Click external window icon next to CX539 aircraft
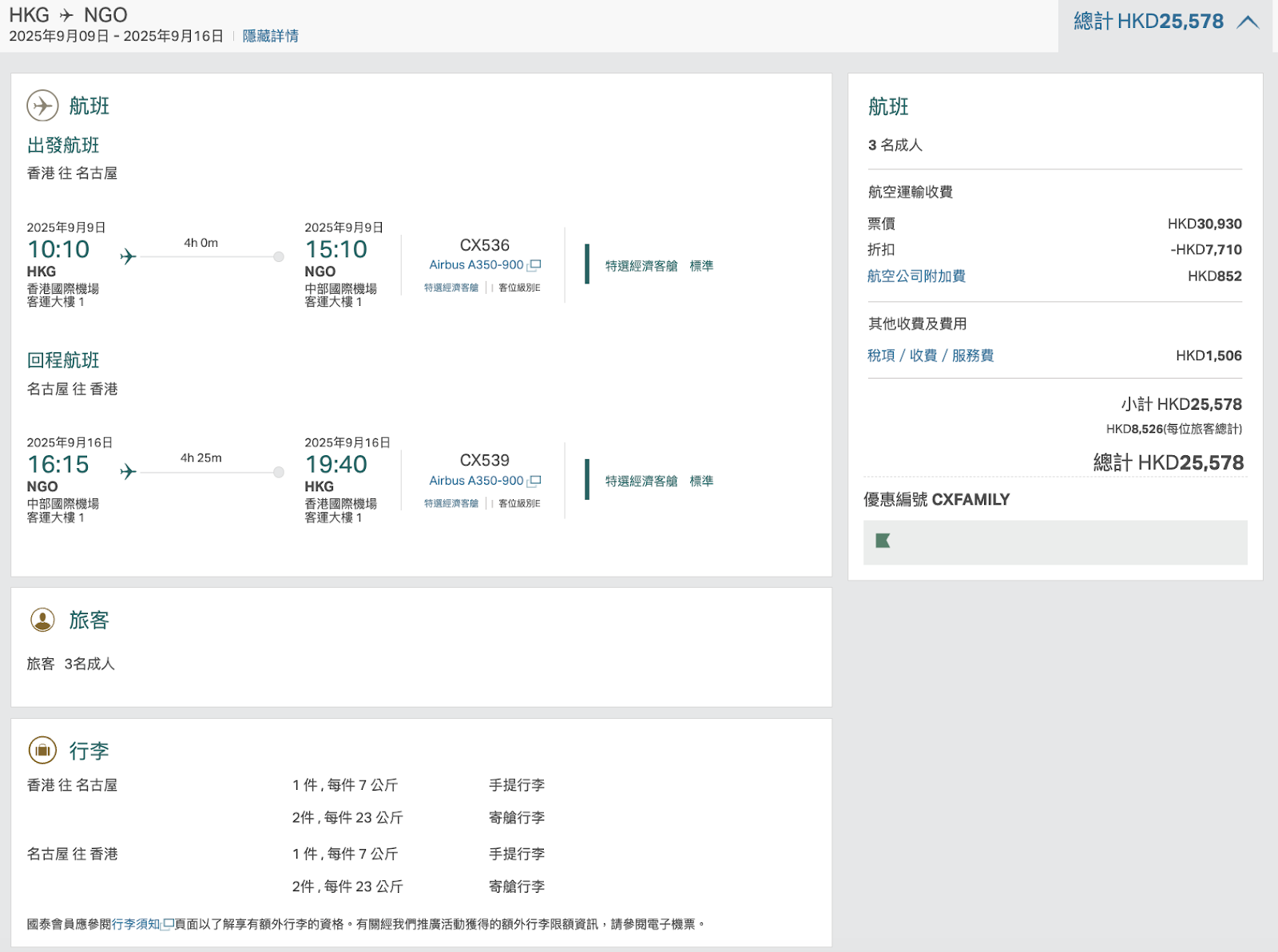 pyautogui.click(x=534, y=481)
